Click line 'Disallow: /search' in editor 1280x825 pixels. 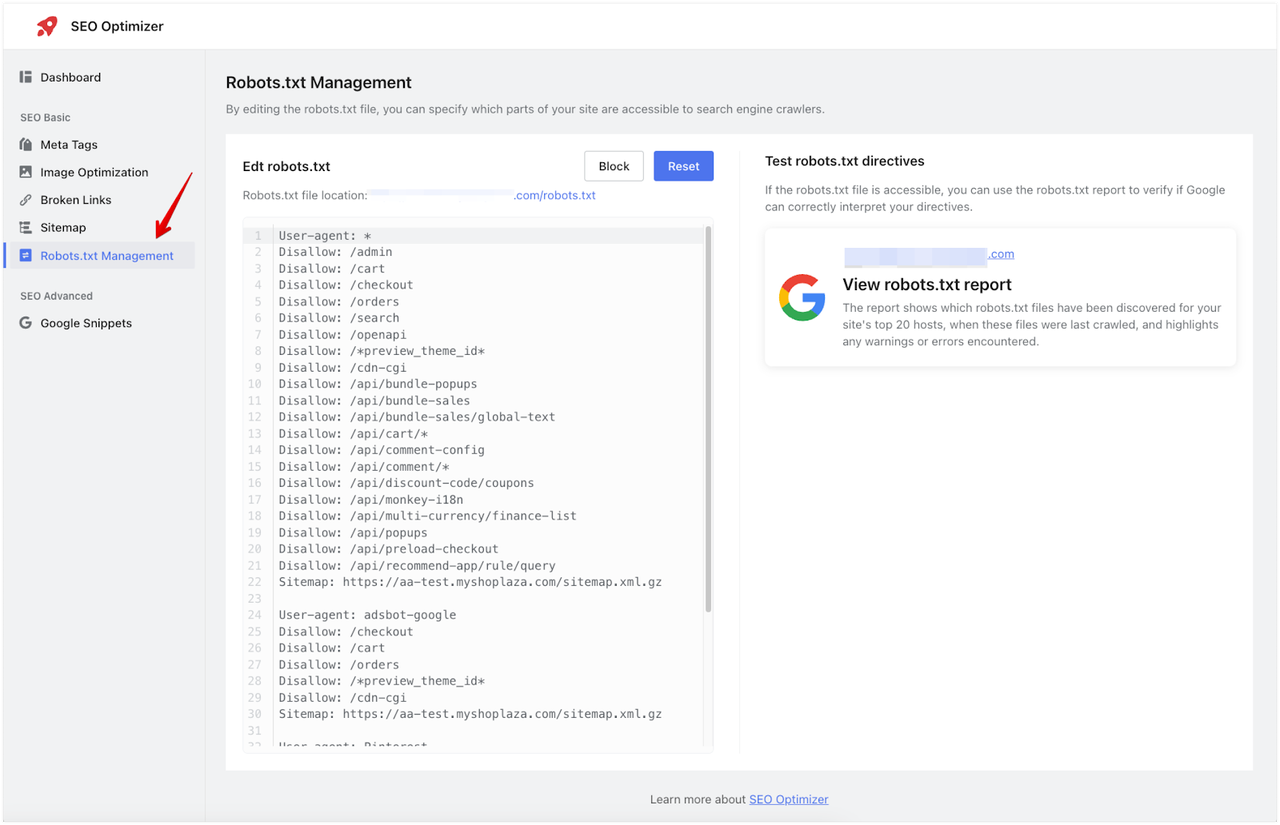click(x=339, y=318)
